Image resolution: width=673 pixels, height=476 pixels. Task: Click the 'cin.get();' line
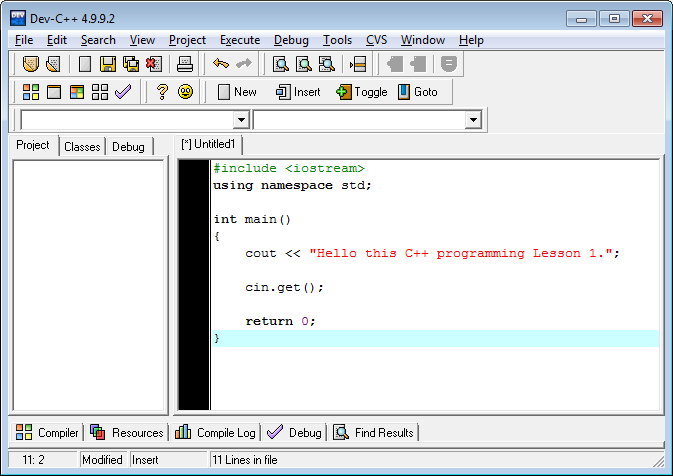tap(284, 287)
